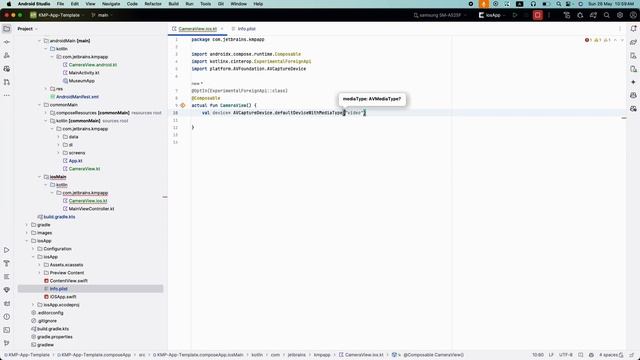The width and height of the screenshot is (640, 360).
Task: Open the Notifications bell icon
Action: tap(633, 29)
